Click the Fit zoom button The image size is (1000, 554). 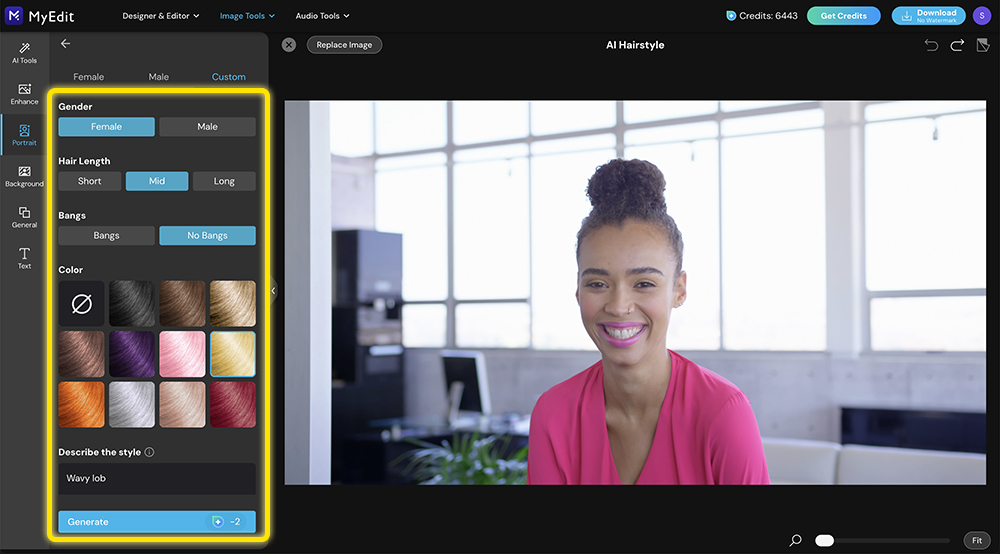[976, 541]
